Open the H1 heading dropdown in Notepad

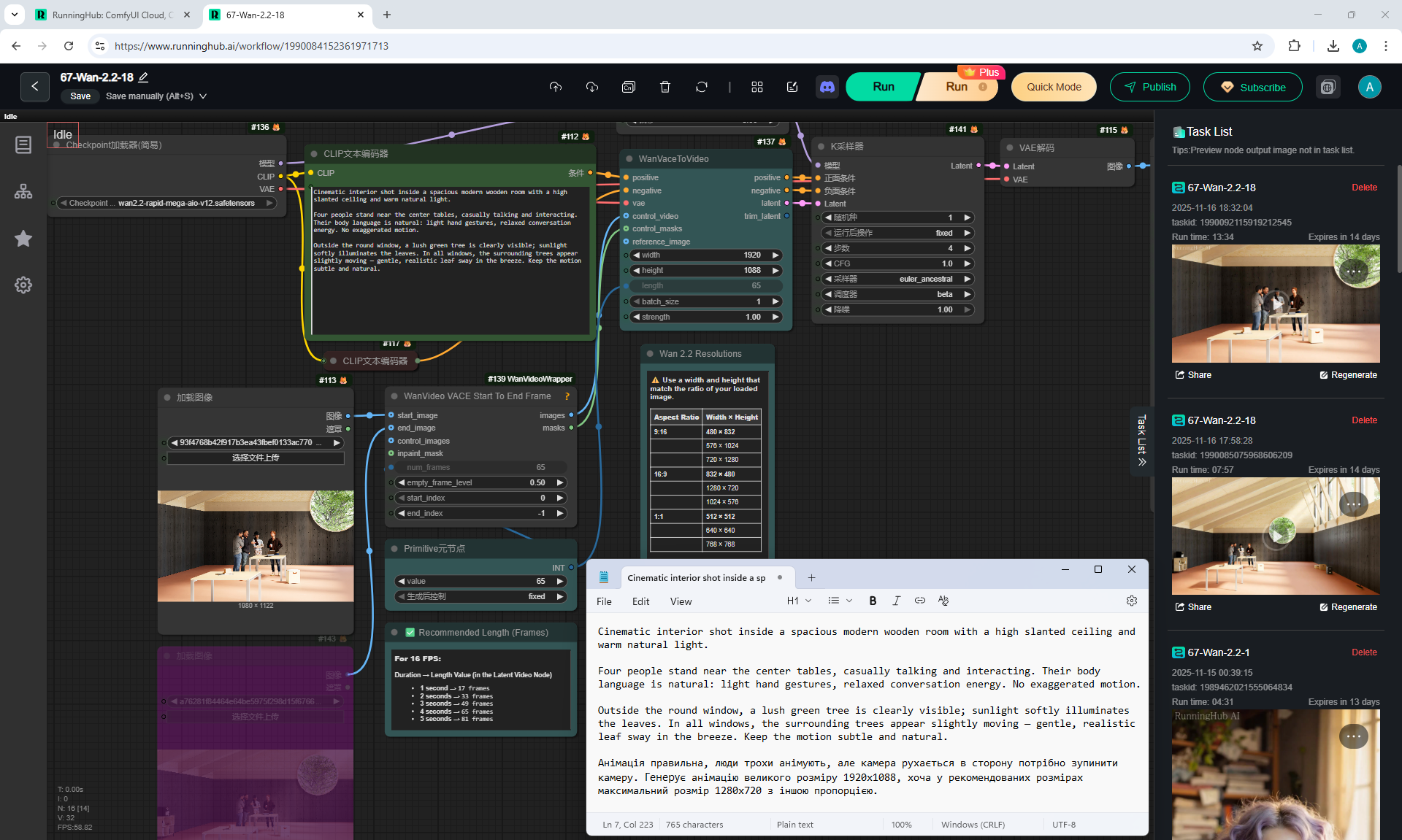click(799, 601)
